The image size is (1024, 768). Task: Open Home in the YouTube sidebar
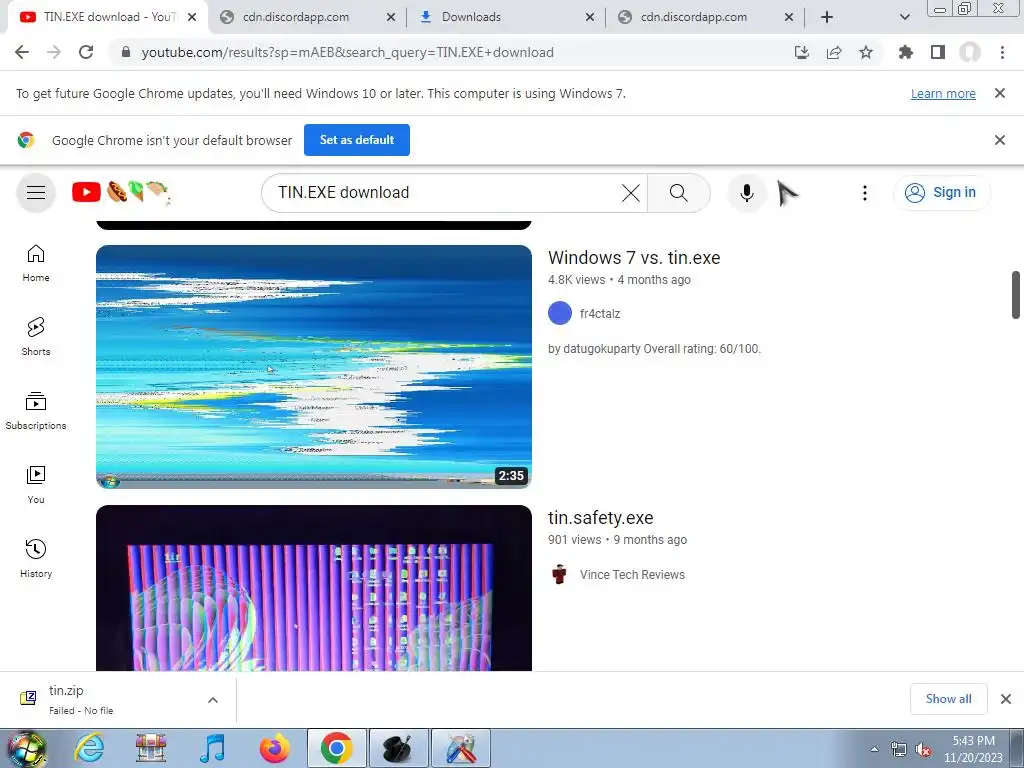point(36,263)
